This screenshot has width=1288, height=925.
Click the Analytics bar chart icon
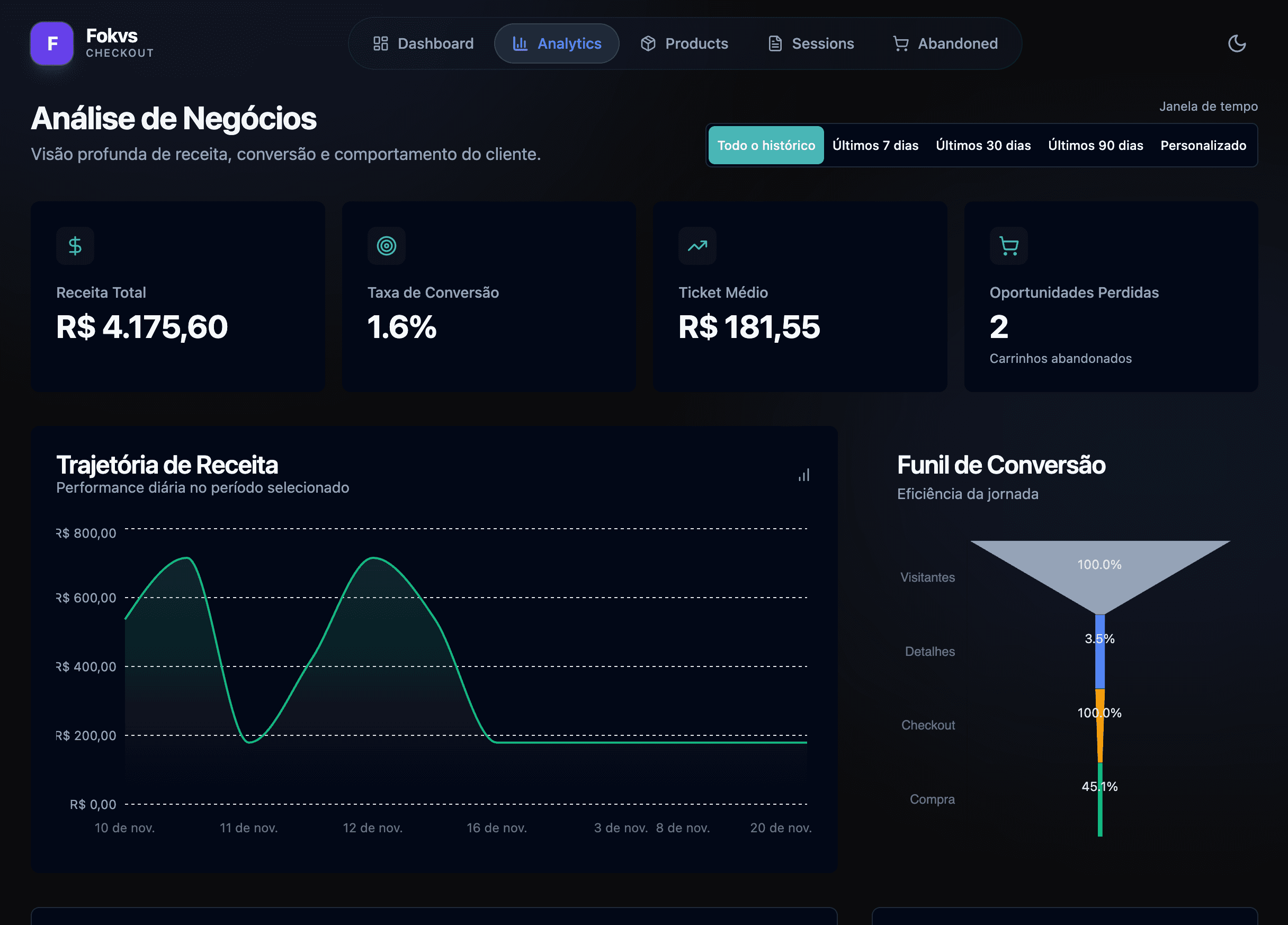(x=520, y=43)
